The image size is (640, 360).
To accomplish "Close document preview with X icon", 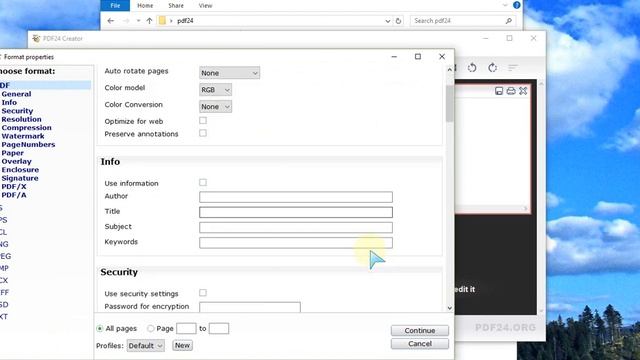I will coord(523,91).
